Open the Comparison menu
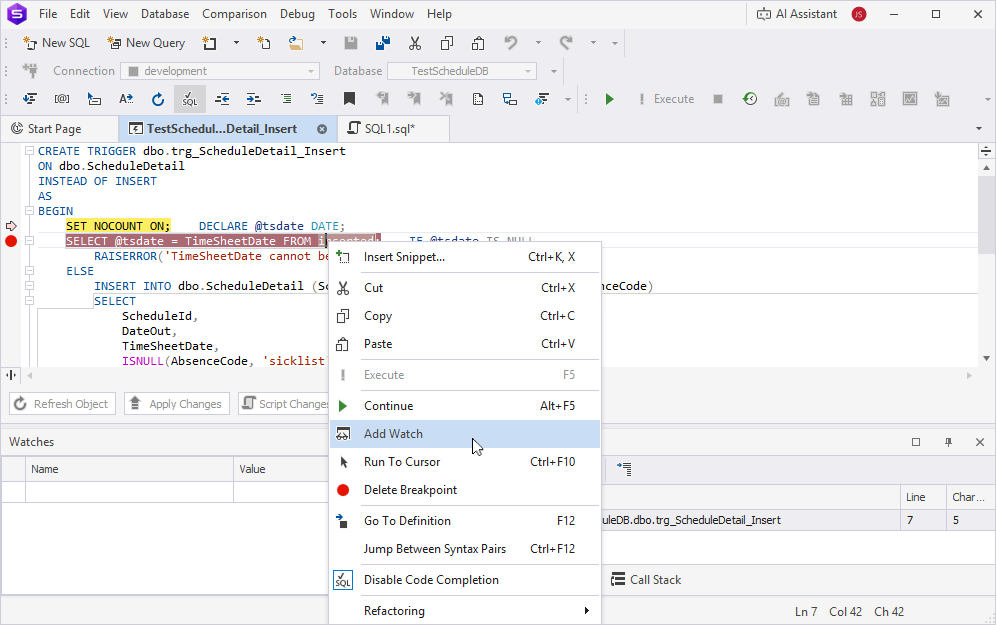 click(234, 14)
